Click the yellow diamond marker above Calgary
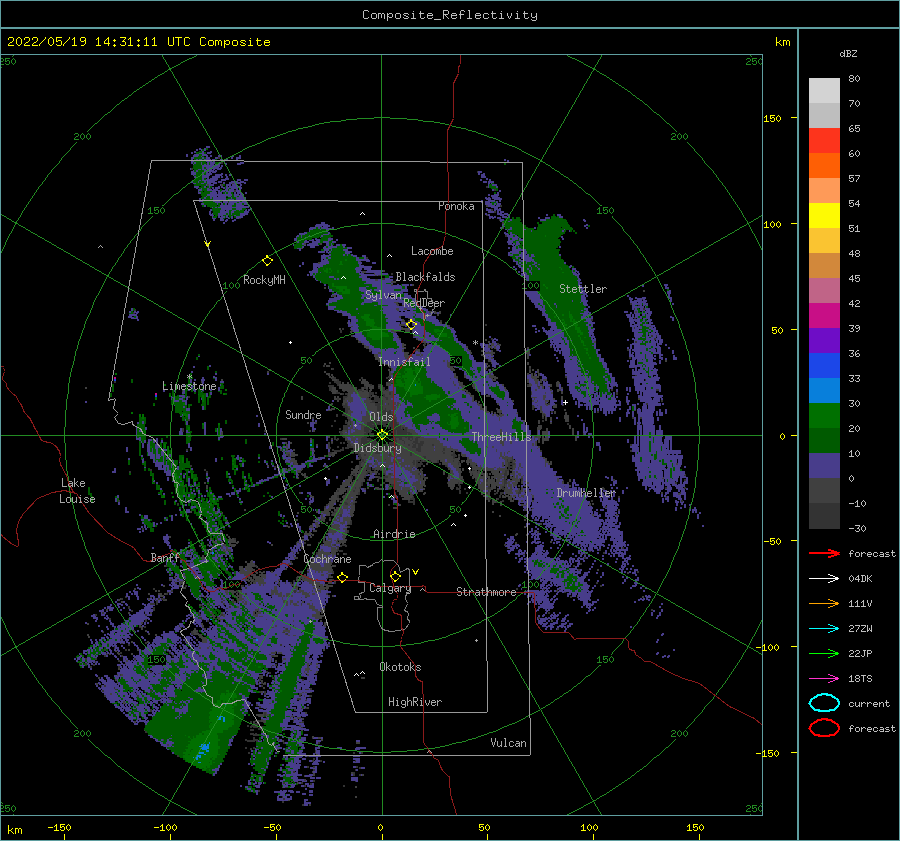This screenshot has height=841, width=900. [x=395, y=576]
